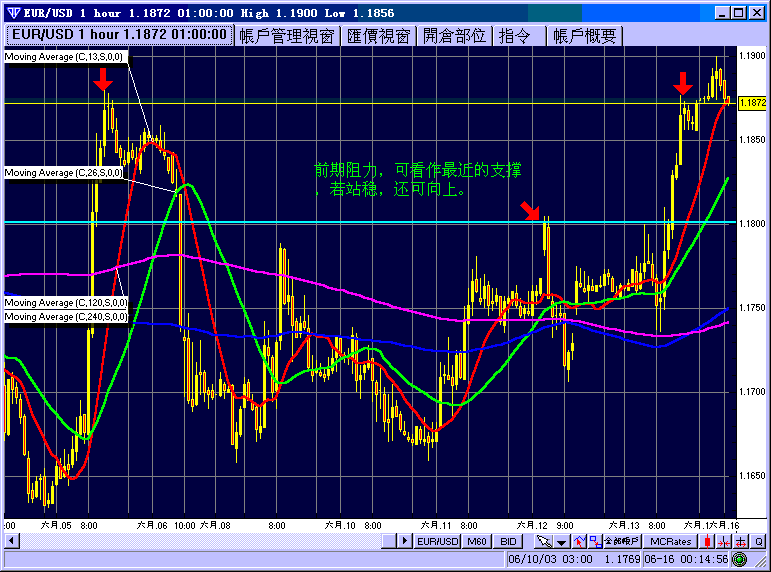Open the cursor tool dropdown arrow
Image resolution: width=771 pixels, height=572 pixels.
562,542
